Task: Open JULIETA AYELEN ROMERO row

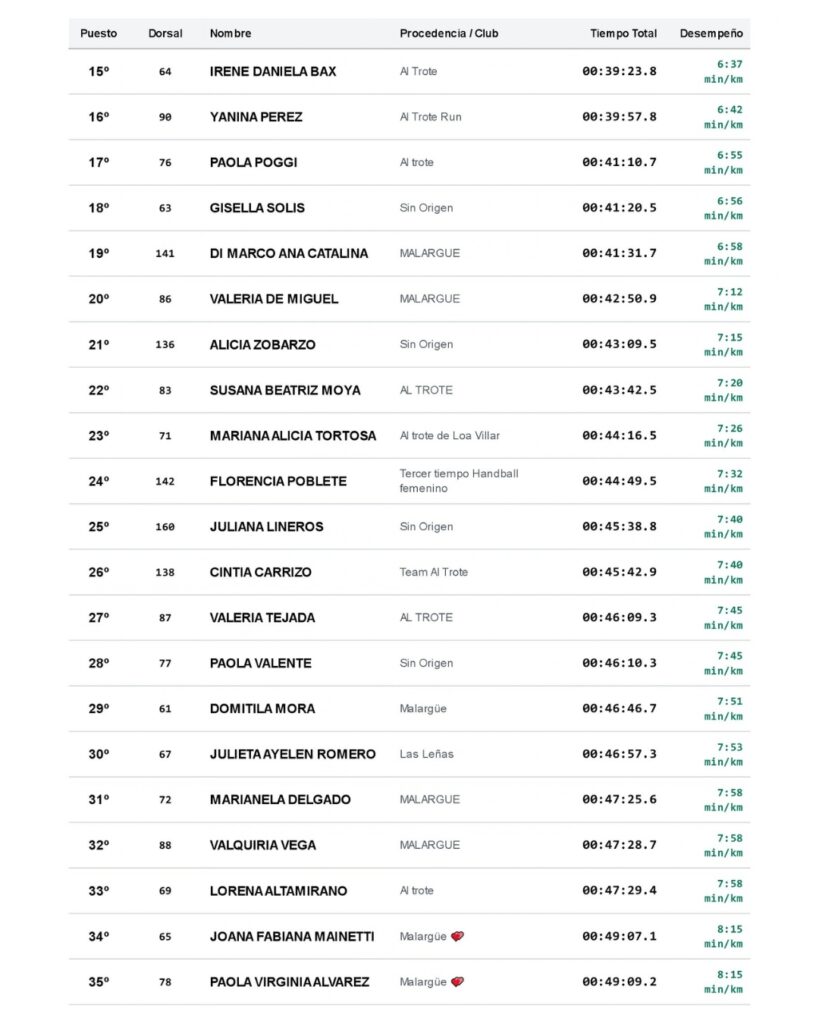Action: (x=410, y=754)
